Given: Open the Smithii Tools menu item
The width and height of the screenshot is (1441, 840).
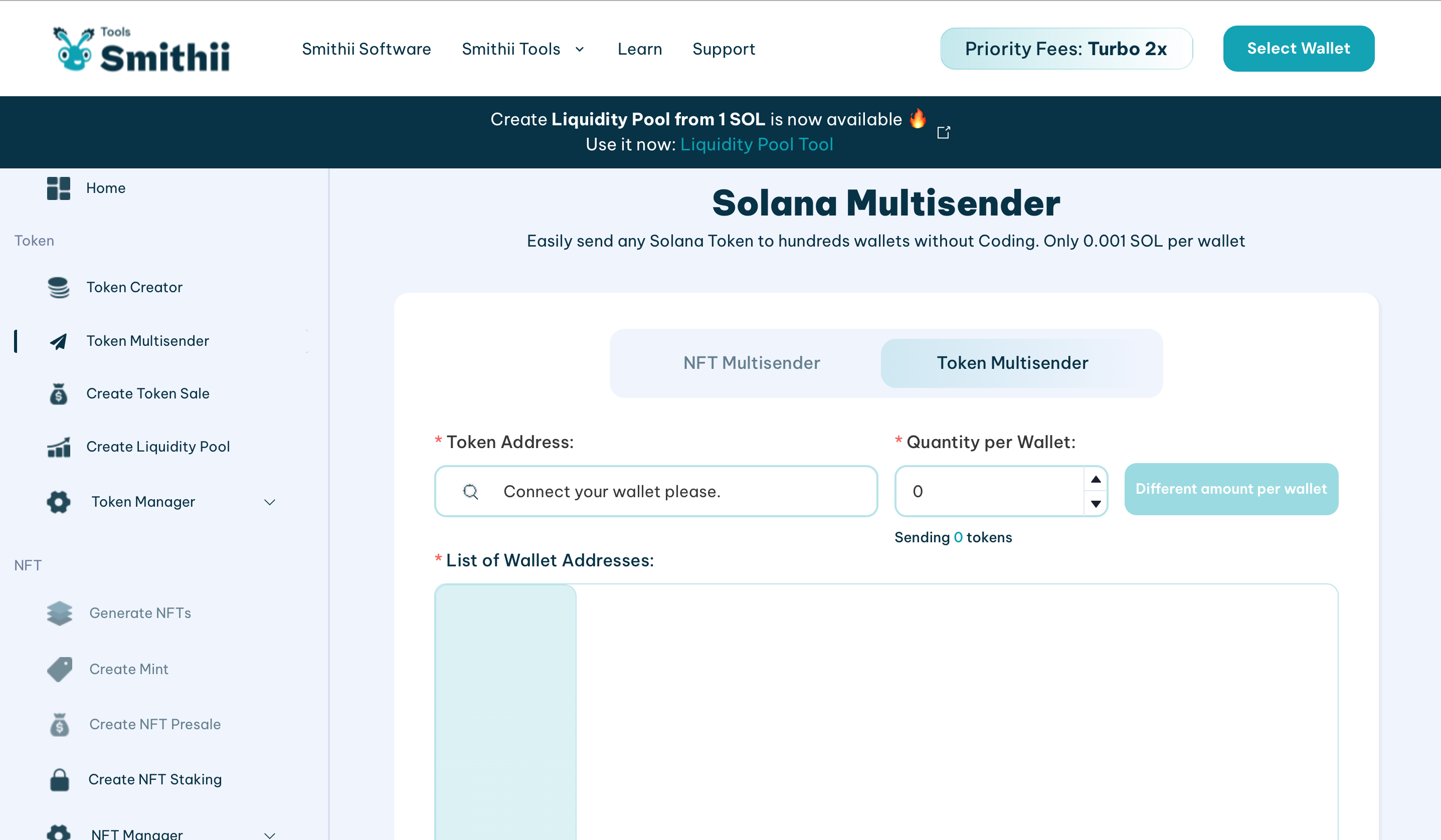Looking at the screenshot, I should tap(510, 49).
